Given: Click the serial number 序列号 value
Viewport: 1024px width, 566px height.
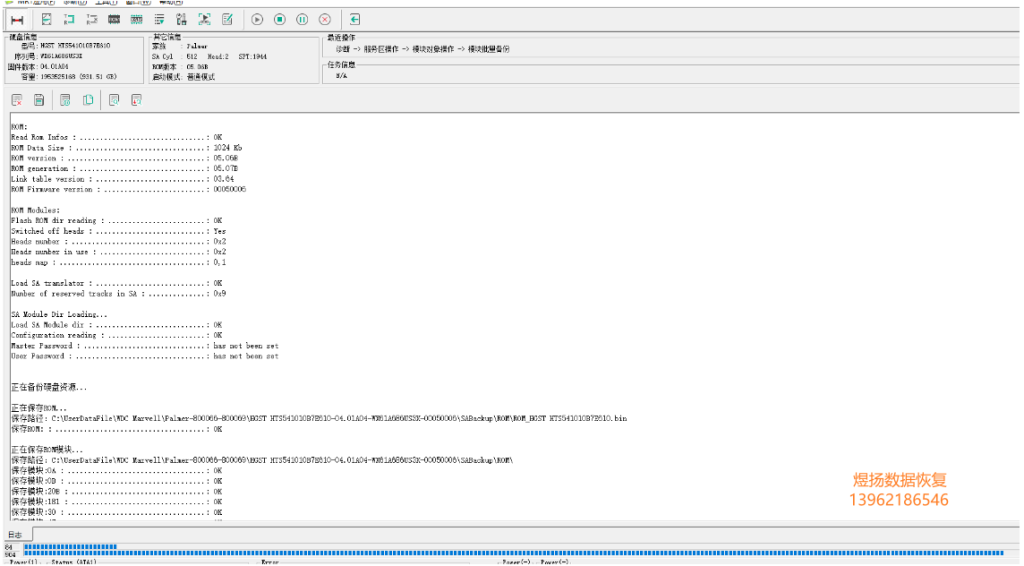Looking at the screenshot, I should pyautogui.click(x=61, y=56).
